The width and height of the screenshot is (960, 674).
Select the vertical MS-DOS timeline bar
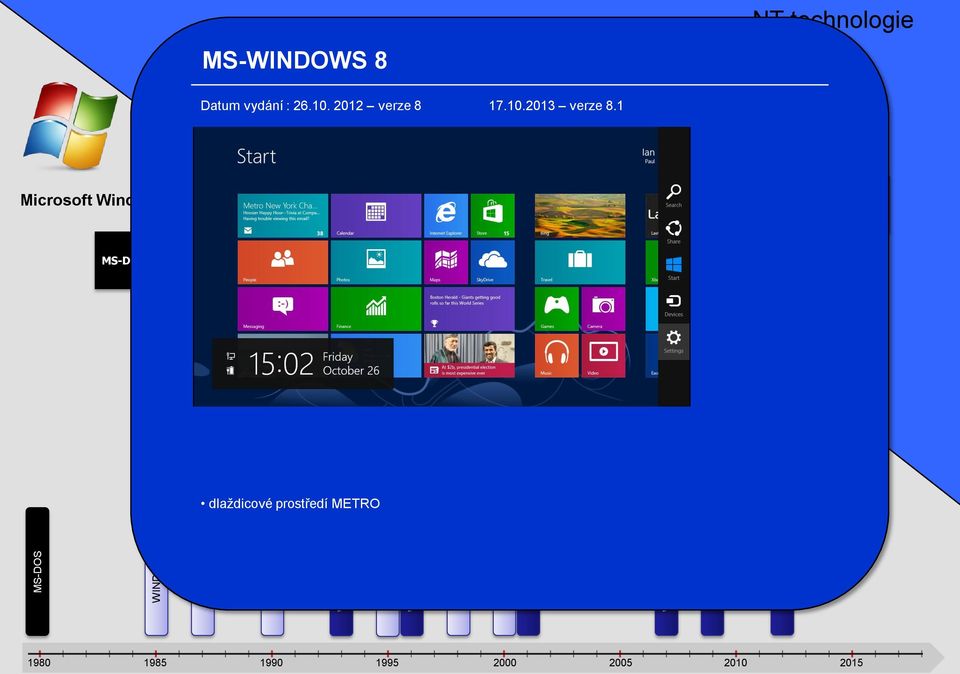[x=37, y=571]
